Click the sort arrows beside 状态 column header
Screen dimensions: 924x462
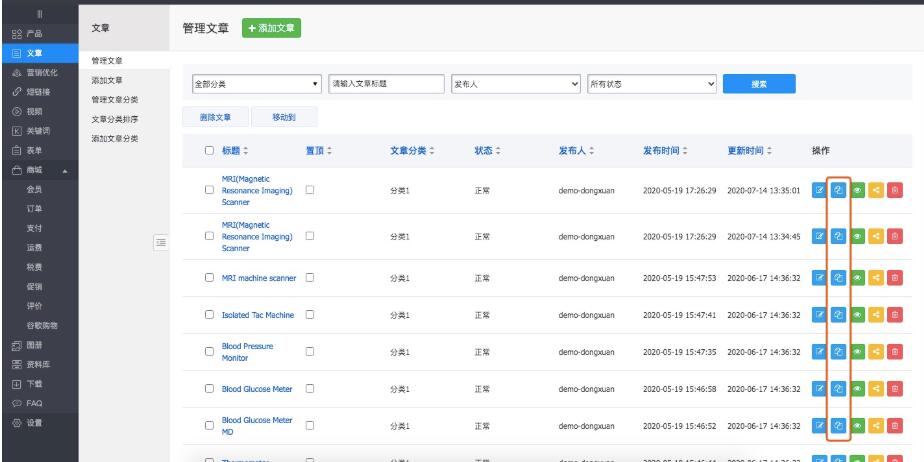pyautogui.click(x=496, y=150)
